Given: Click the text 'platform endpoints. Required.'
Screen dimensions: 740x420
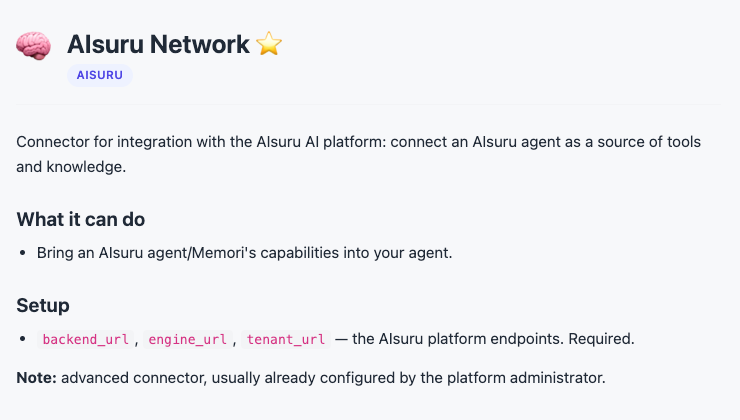Looking at the screenshot, I should coord(531,339).
